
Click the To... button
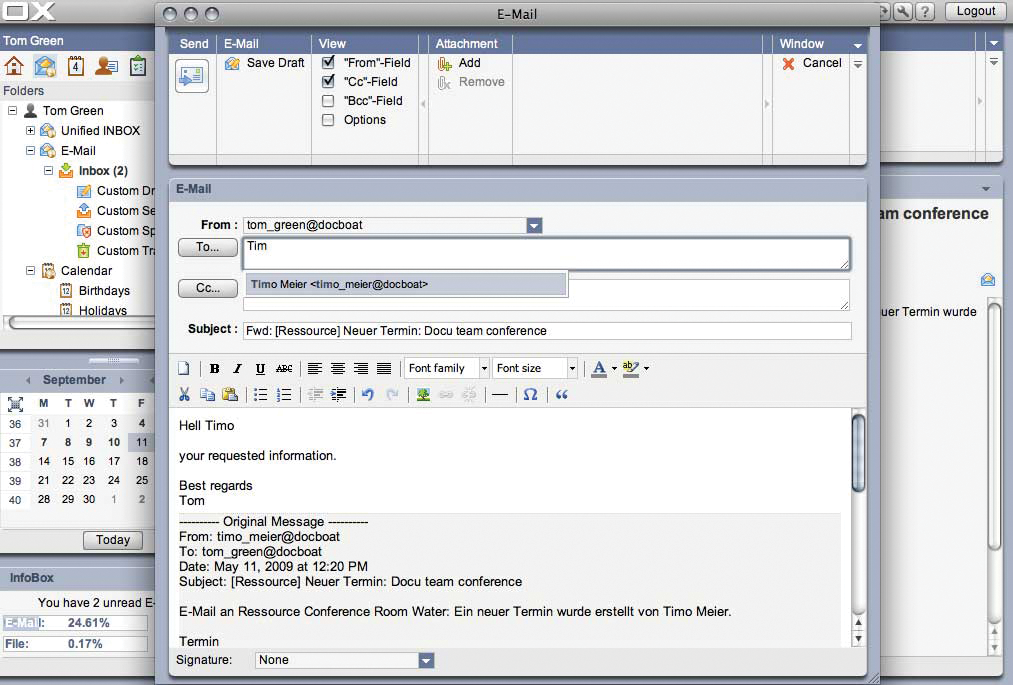tap(207, 247)
